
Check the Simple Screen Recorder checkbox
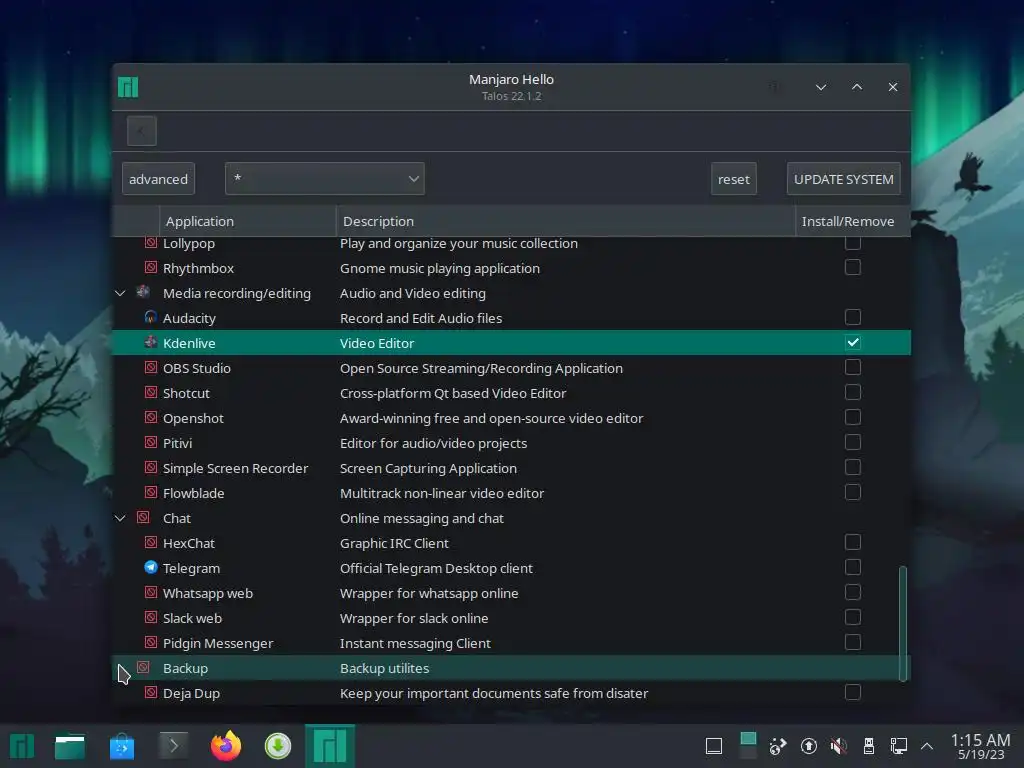(x=852, y=467)
